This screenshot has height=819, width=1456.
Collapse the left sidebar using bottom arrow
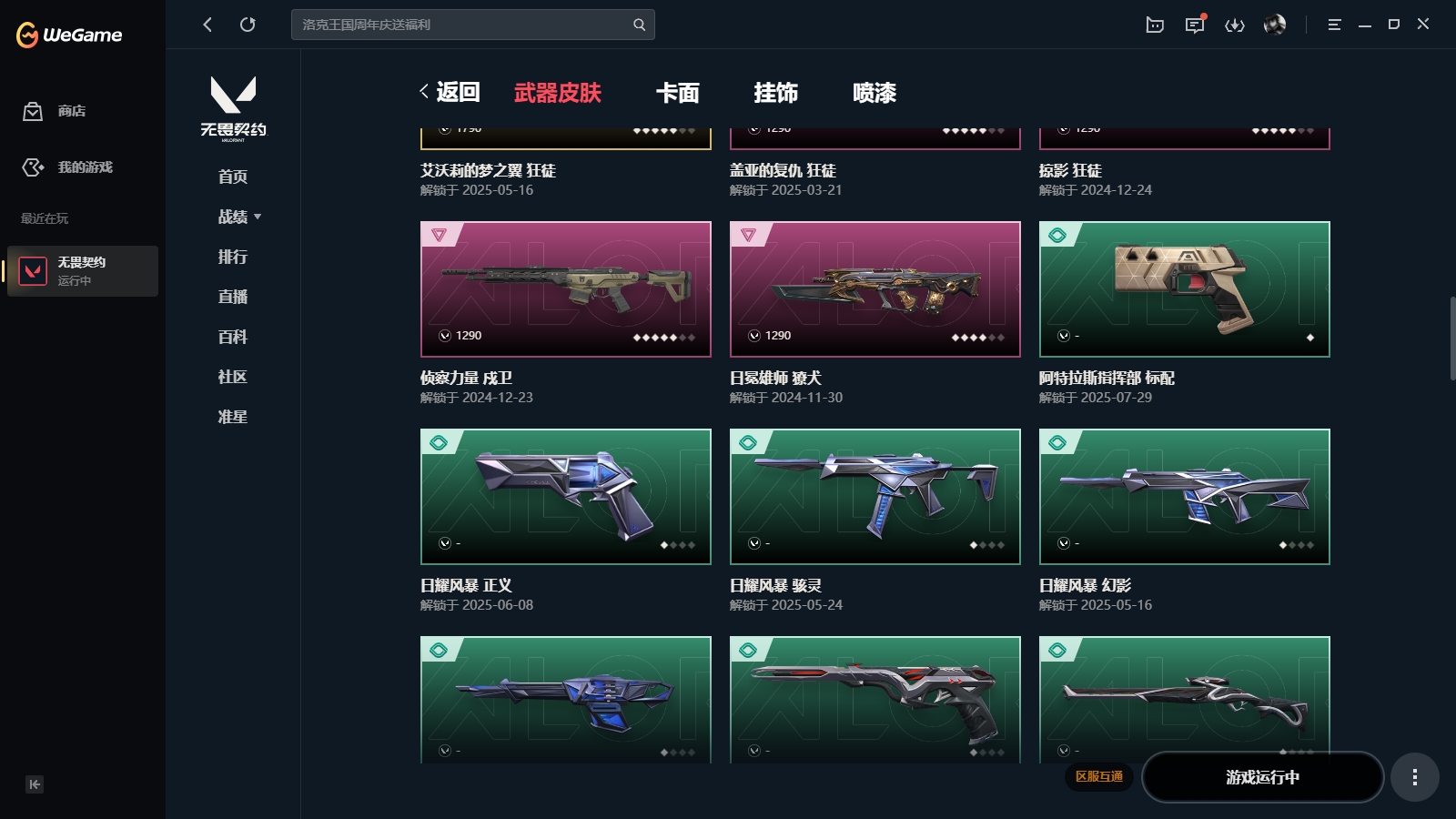(x=35, y=784)
